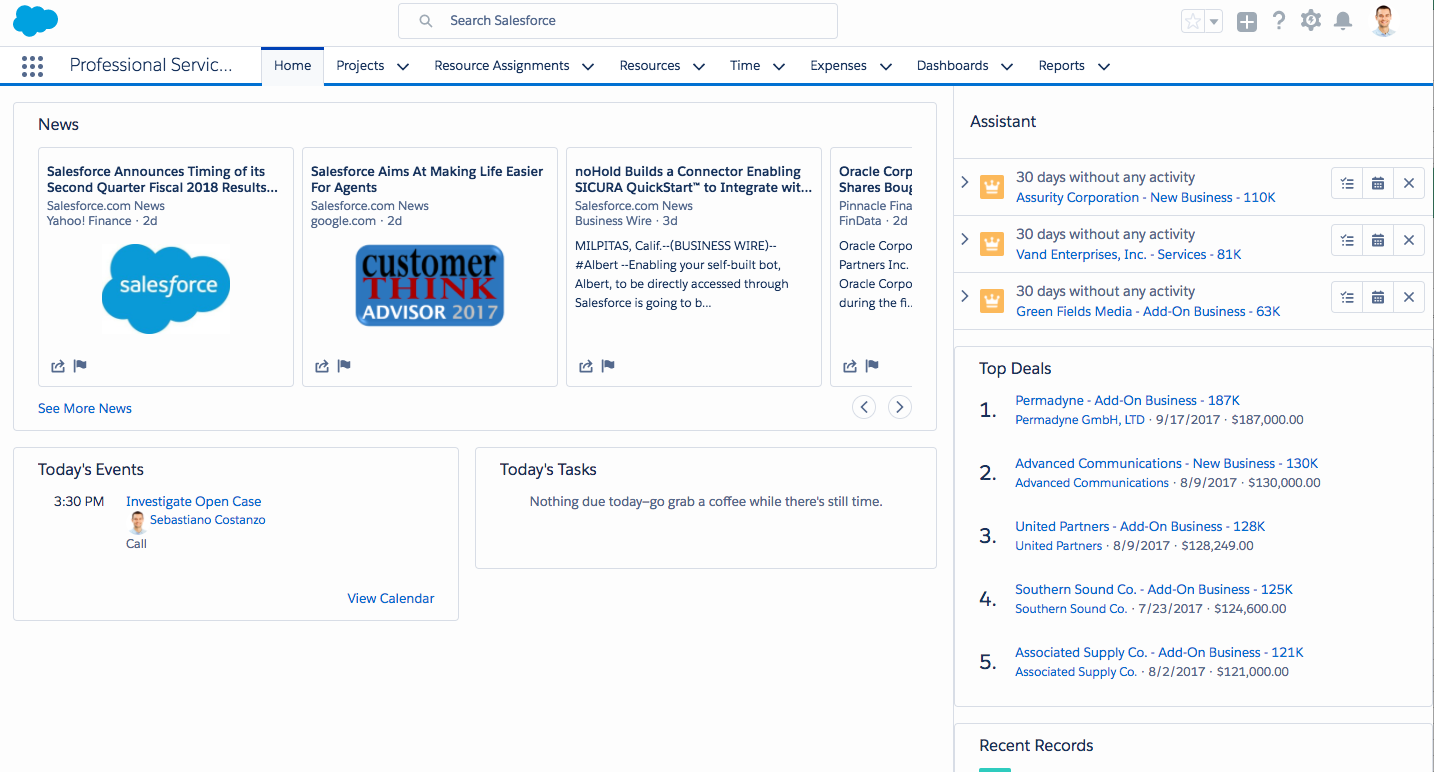1434x772 pixels.
Task: Open the Time tab dropdown chevron
Action: pyautogui.click(x=779, y=67)
